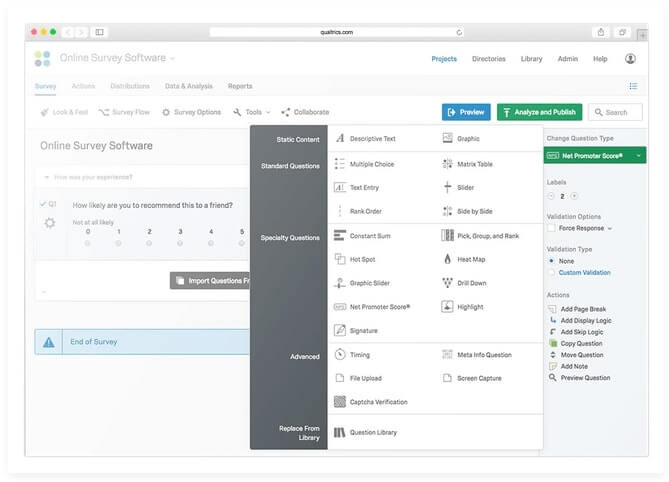Pick the Highlight question icon
Image resolution: width=669 pixels, height=482 pixels.
click(x=447, y=307)
